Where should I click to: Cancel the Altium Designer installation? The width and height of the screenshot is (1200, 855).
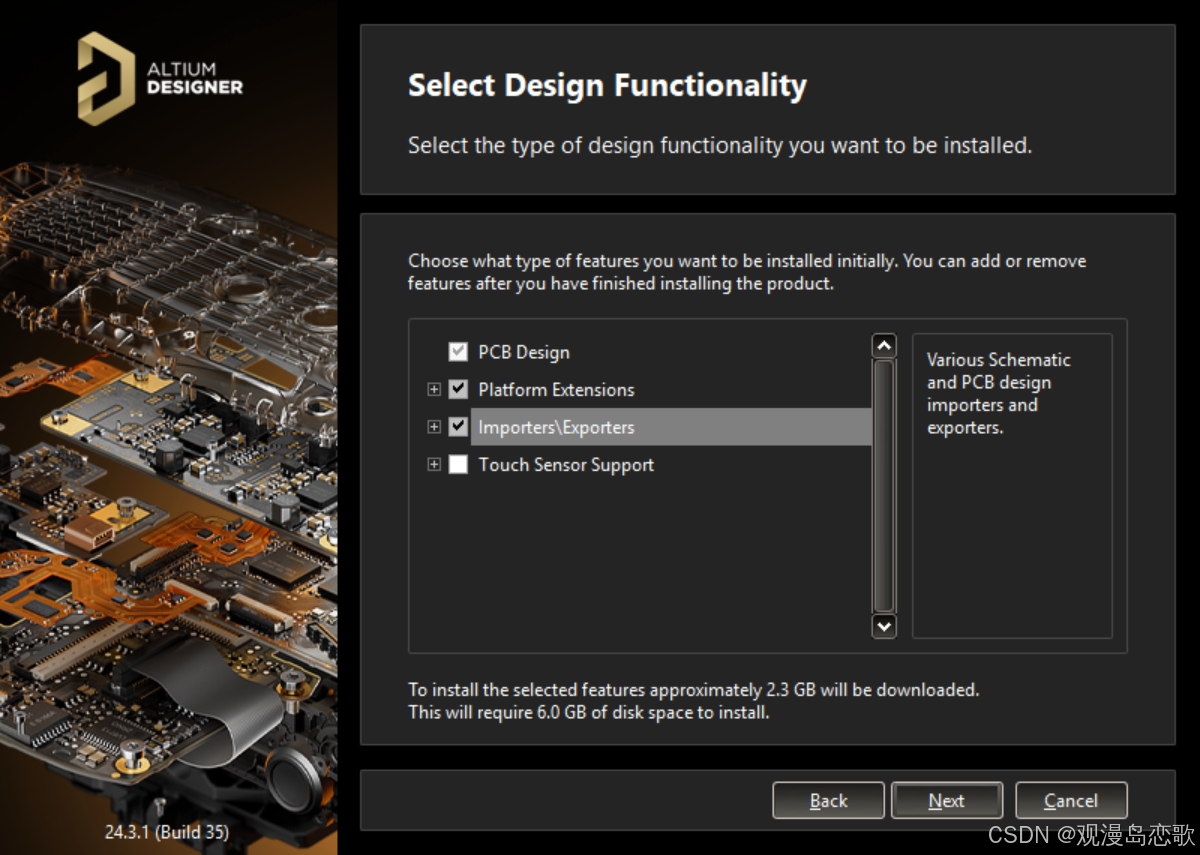click(1071, 800)
